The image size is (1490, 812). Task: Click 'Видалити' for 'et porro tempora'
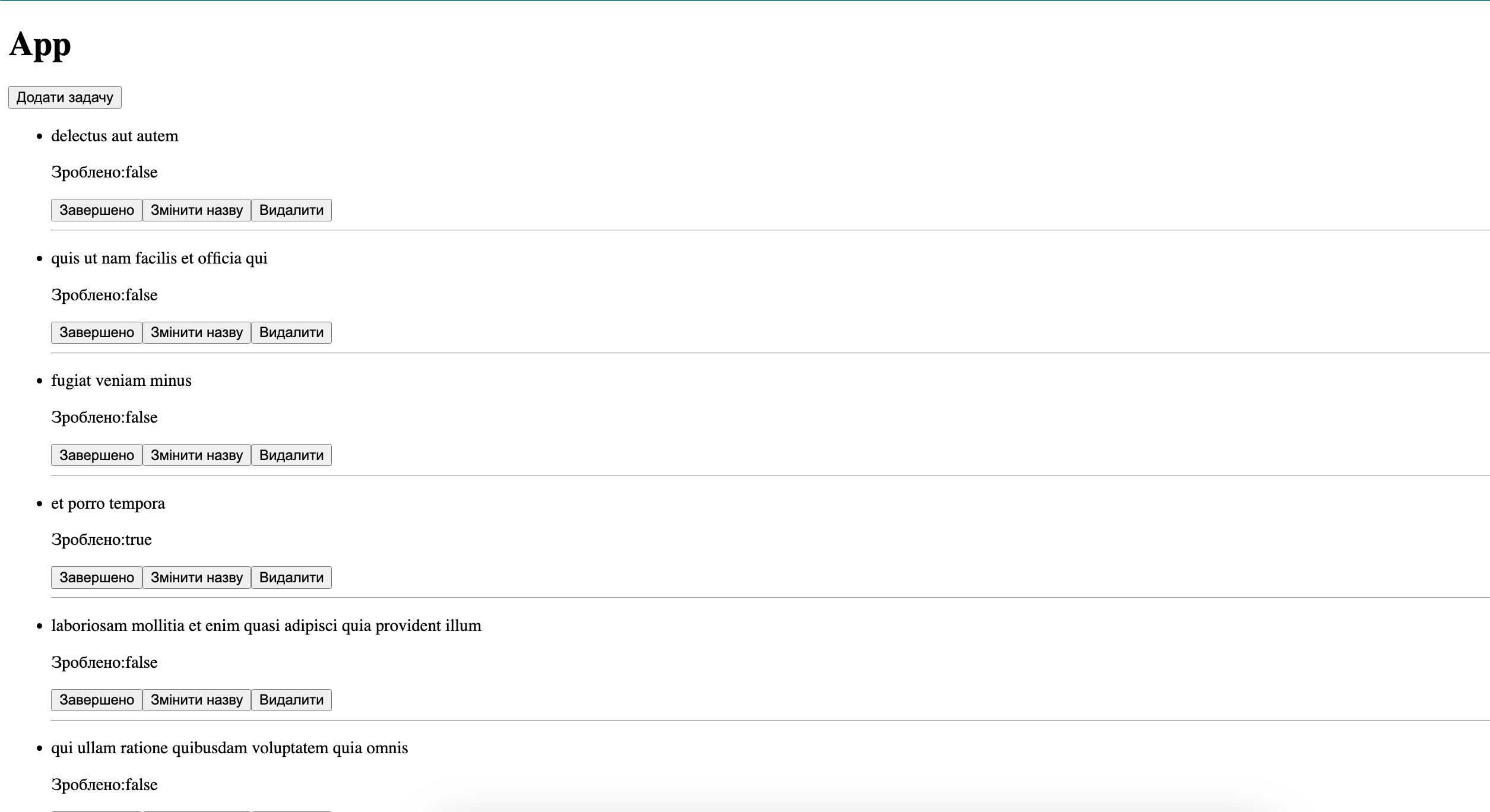coord(291,578)
